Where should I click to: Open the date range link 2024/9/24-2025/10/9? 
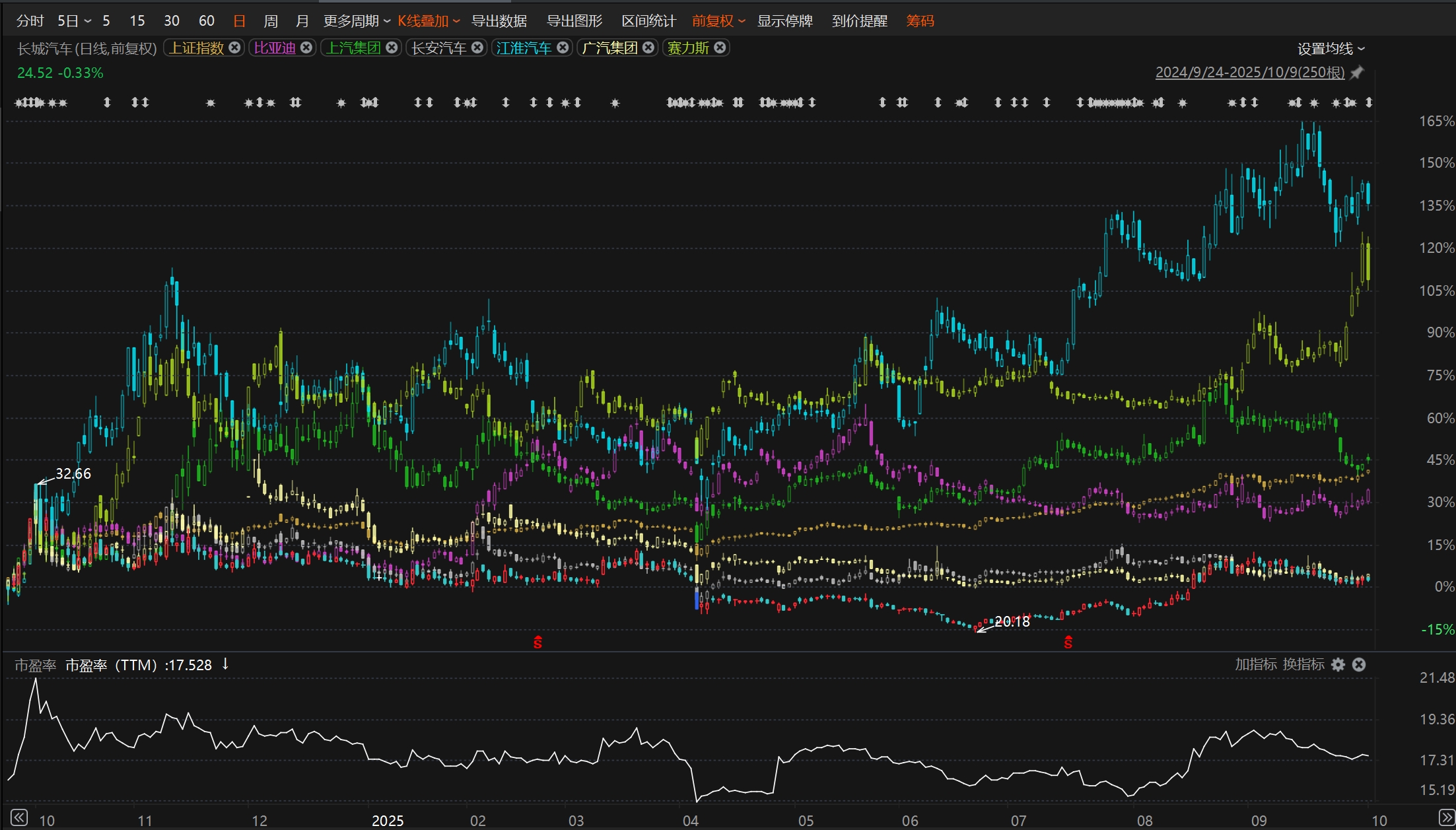(1249, 73)
